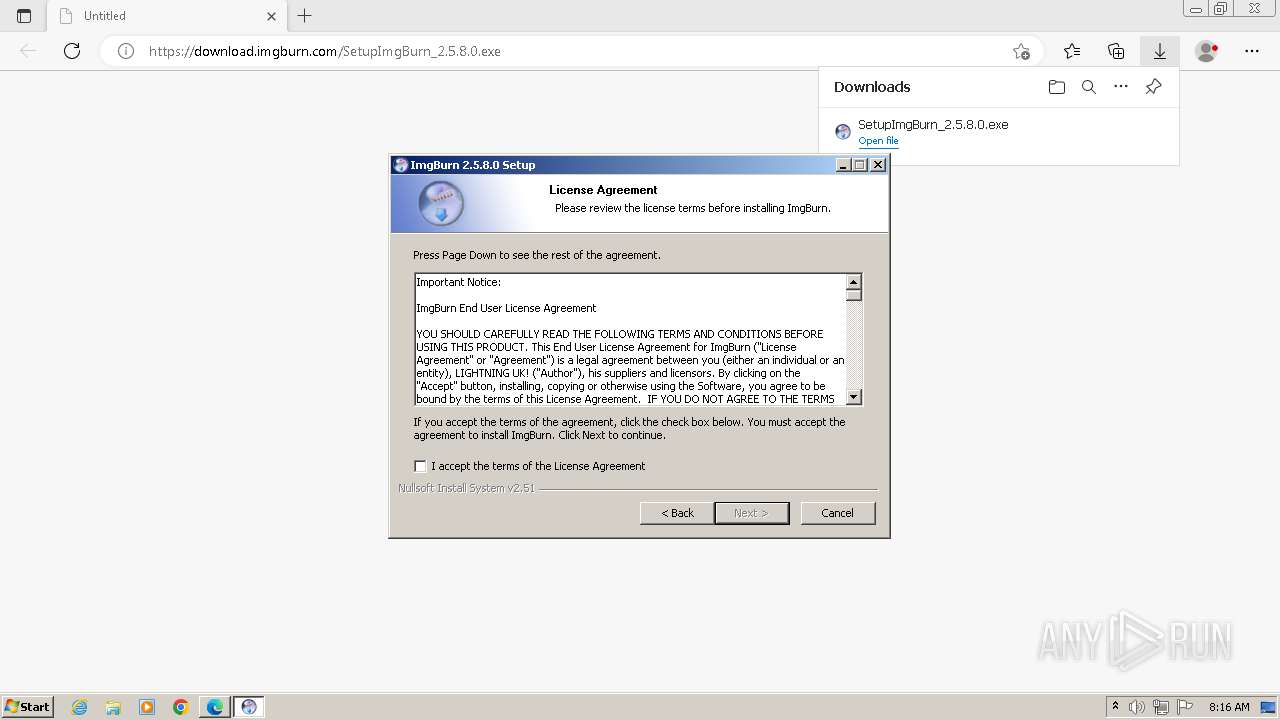Show hidden tray icons
Image resolution: width=1280 pixels, height=720 pixels.
tap(1116, 706)
